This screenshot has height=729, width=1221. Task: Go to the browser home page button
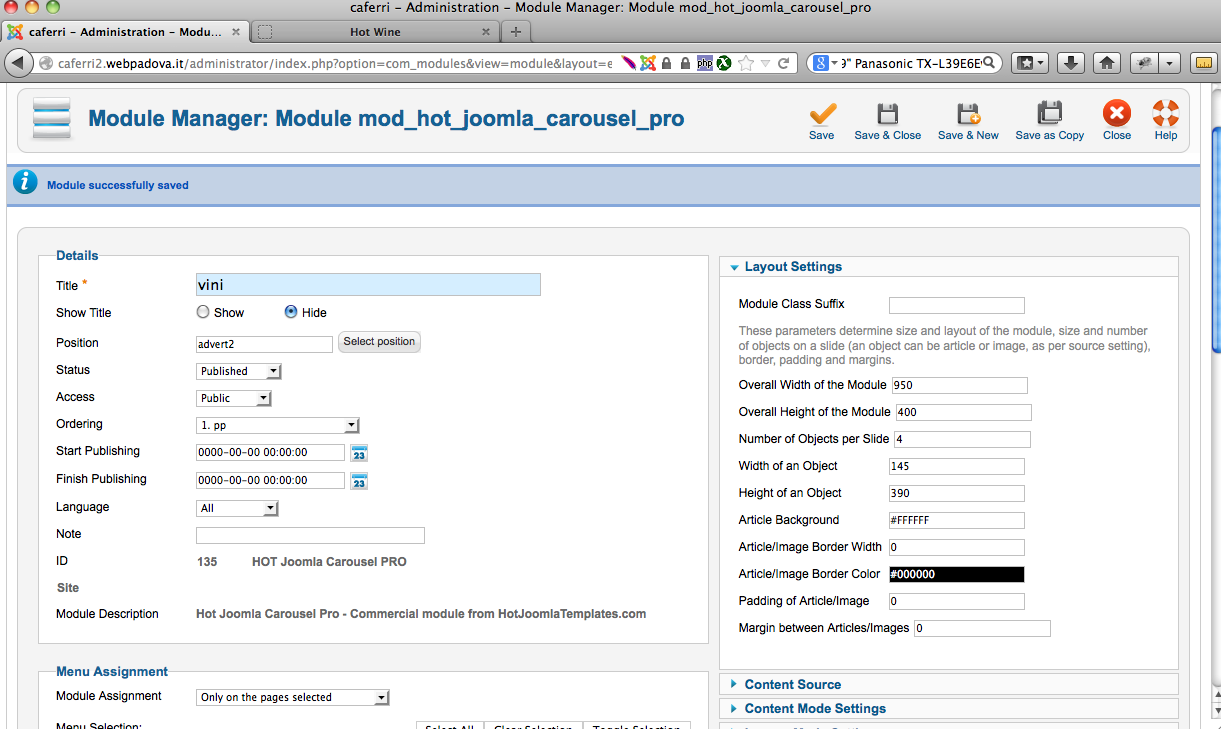tap(1107, 63)
